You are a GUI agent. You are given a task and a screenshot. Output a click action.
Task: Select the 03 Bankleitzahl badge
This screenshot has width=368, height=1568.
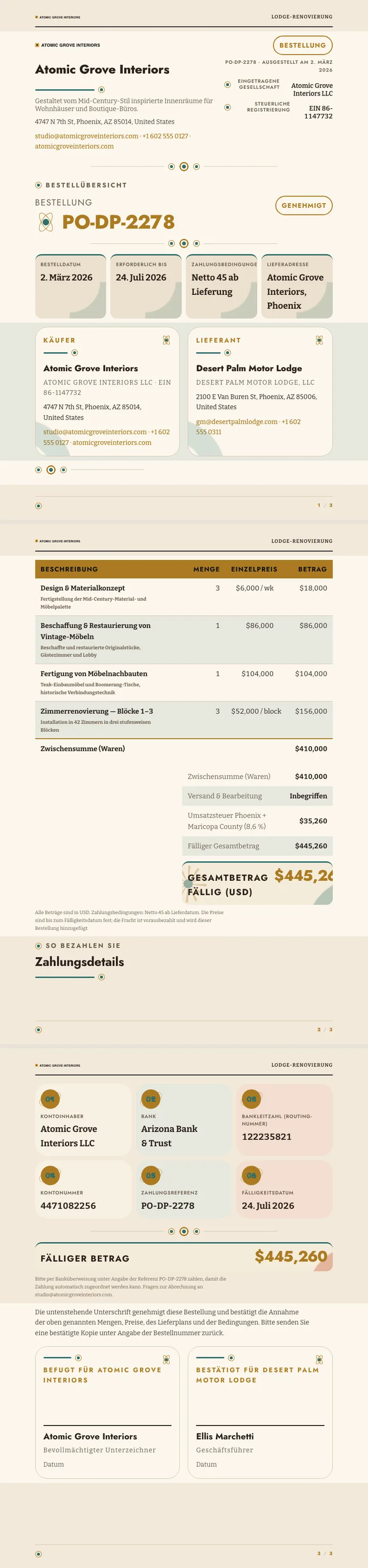point(251,1099)
